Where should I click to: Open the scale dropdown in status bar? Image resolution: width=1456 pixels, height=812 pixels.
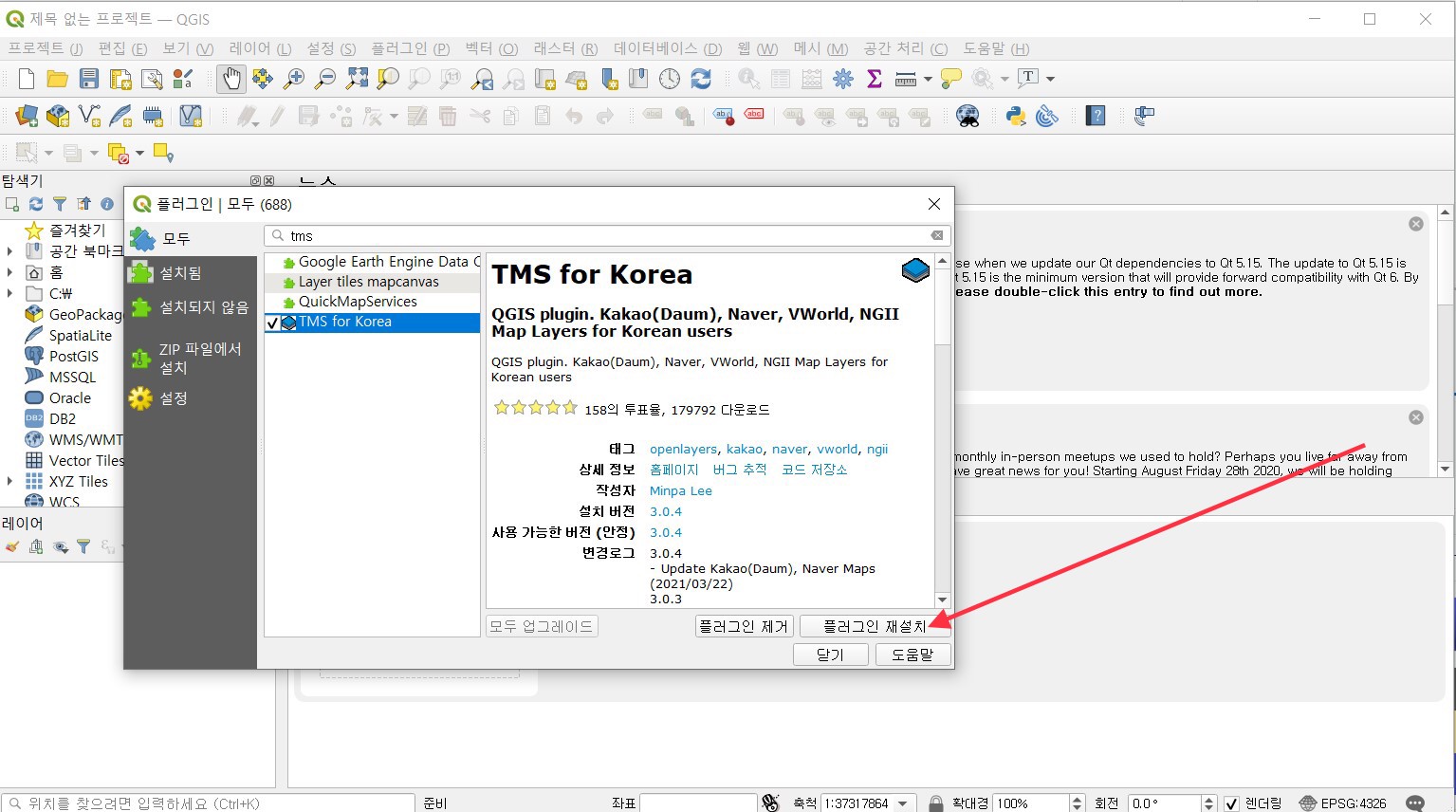pyautogui.click(x=903, y=803)
